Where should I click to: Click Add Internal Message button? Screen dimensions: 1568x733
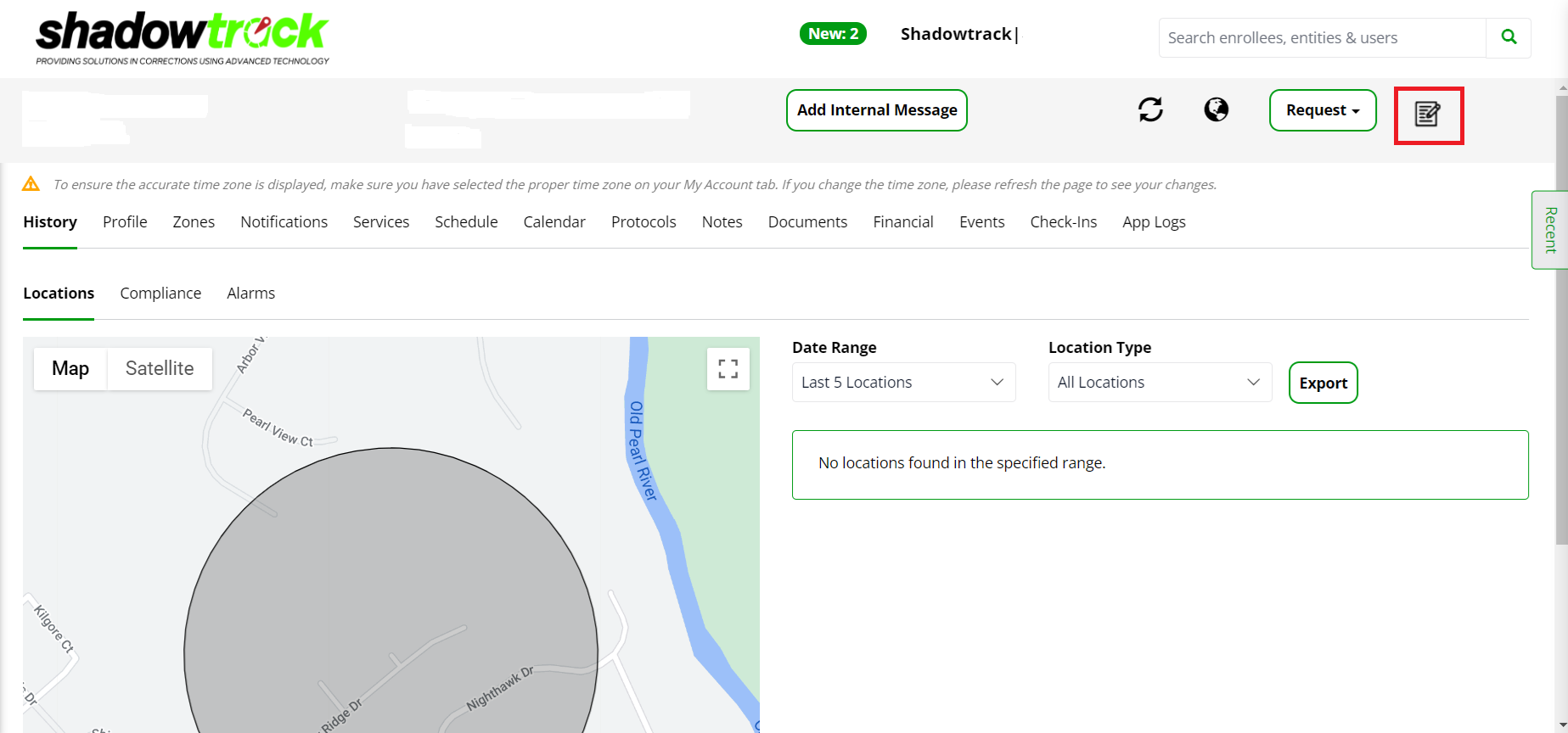pos(877,110)
